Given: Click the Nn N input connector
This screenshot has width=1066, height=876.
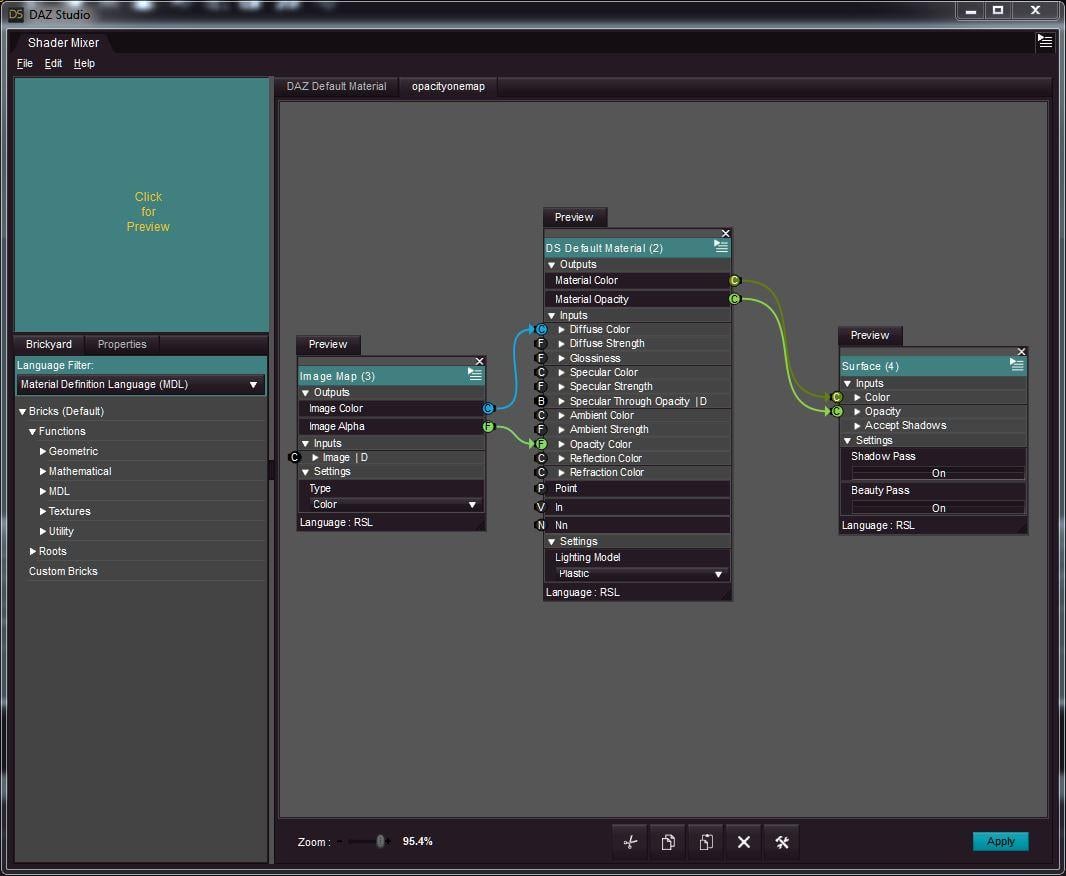Looking at the screenshot, I should [x=541, y=525].
